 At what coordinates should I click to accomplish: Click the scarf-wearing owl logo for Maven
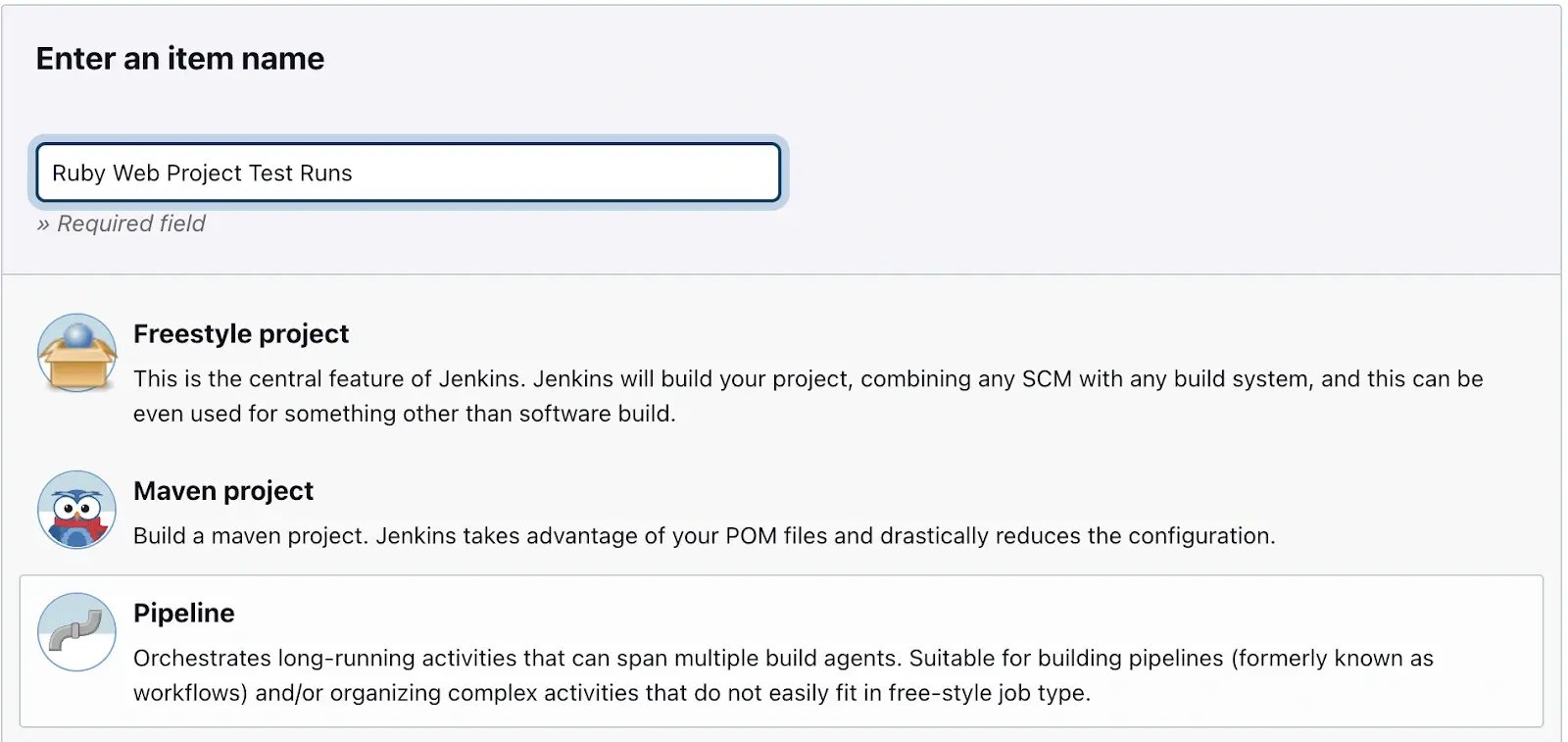tap(76, 510)
